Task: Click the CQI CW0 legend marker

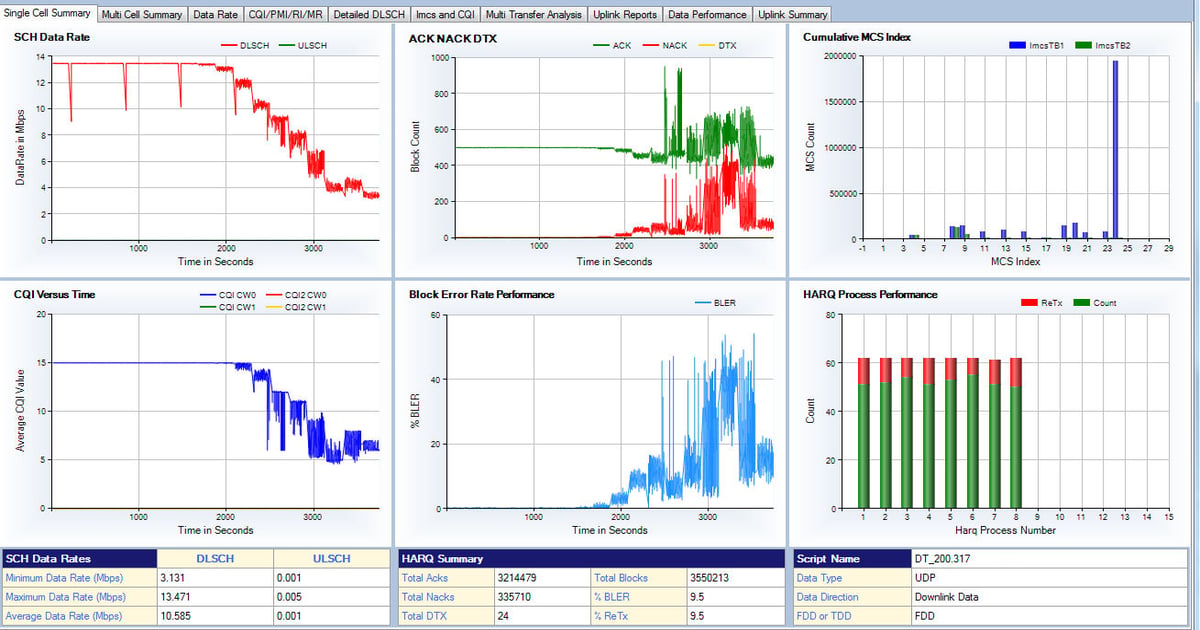Action: coord(209,295)
